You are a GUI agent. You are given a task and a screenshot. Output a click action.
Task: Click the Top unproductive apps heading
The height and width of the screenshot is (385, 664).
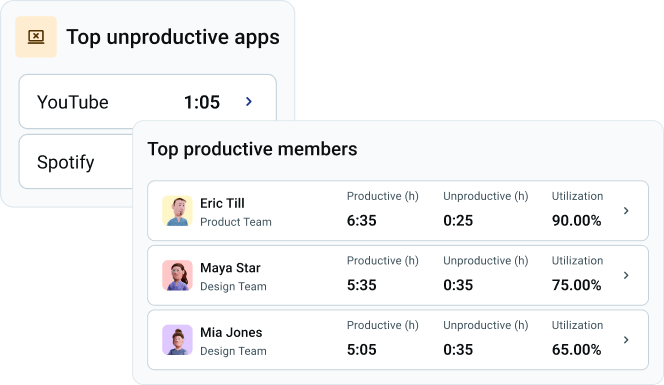(x=173, y=37)
